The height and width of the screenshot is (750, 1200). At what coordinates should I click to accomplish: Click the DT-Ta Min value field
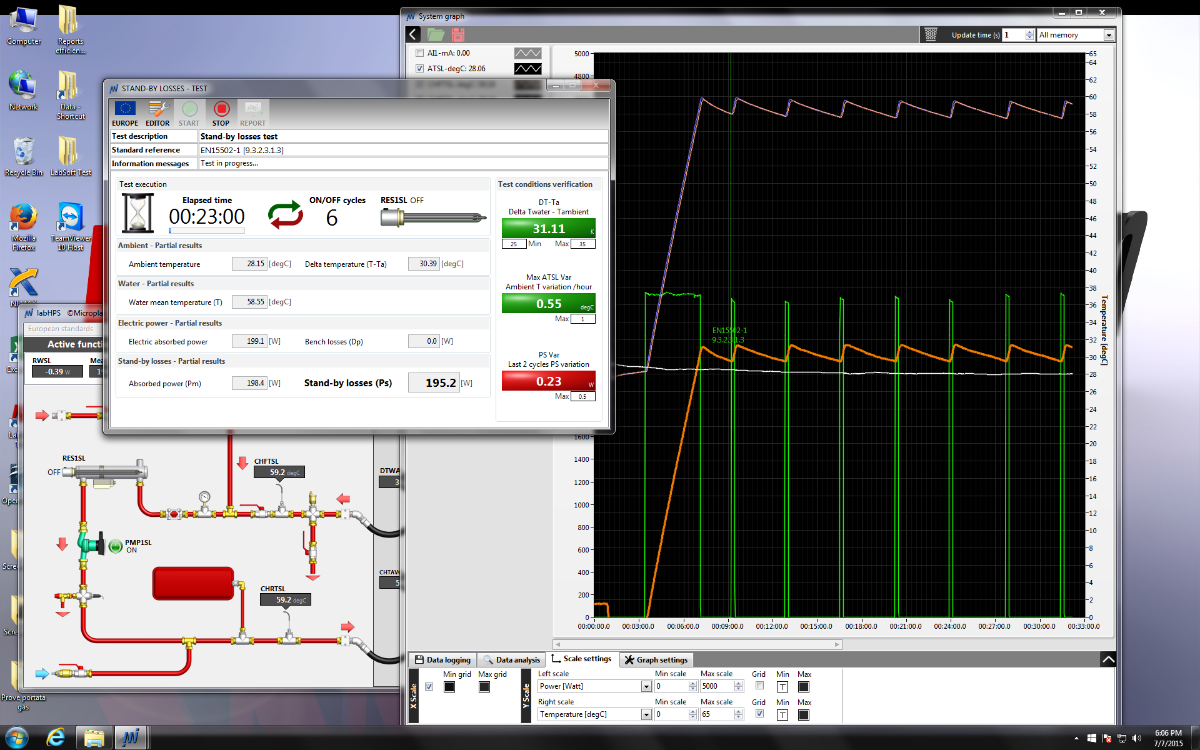[514, 244]
